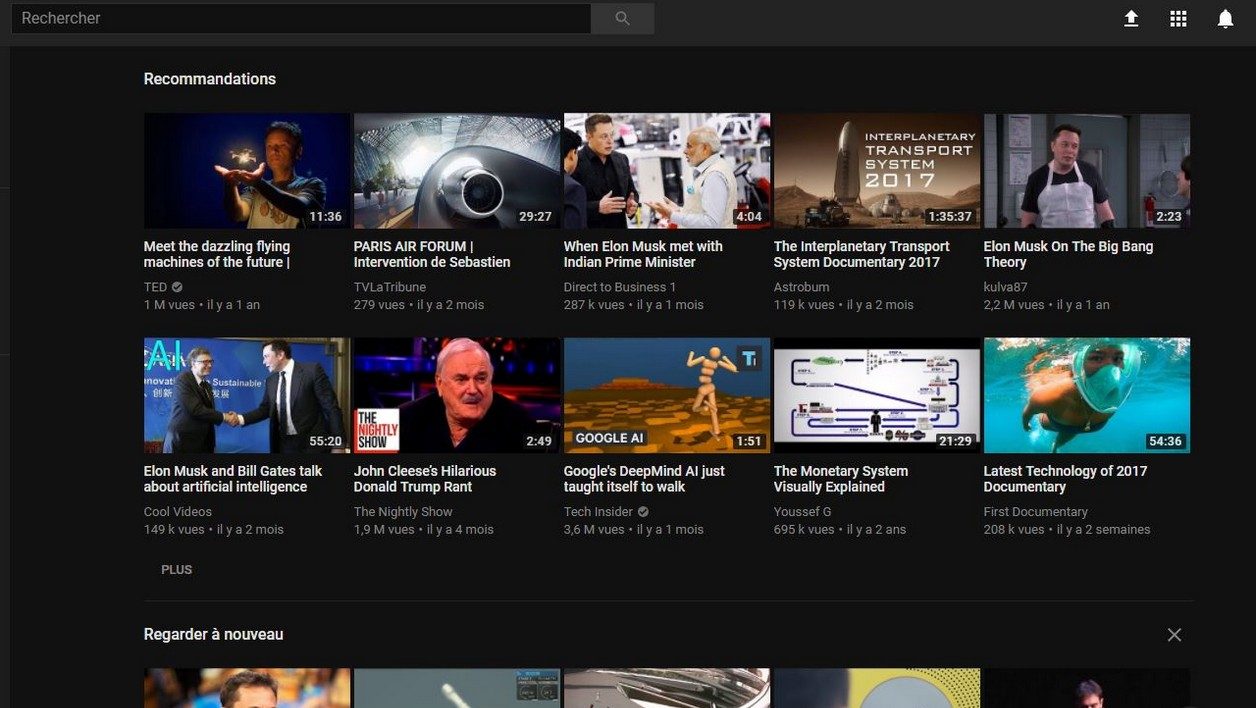This screenshot has width=1256, height=708.
Task: Go to the kulva87 channel
Action: point(1006,287)
